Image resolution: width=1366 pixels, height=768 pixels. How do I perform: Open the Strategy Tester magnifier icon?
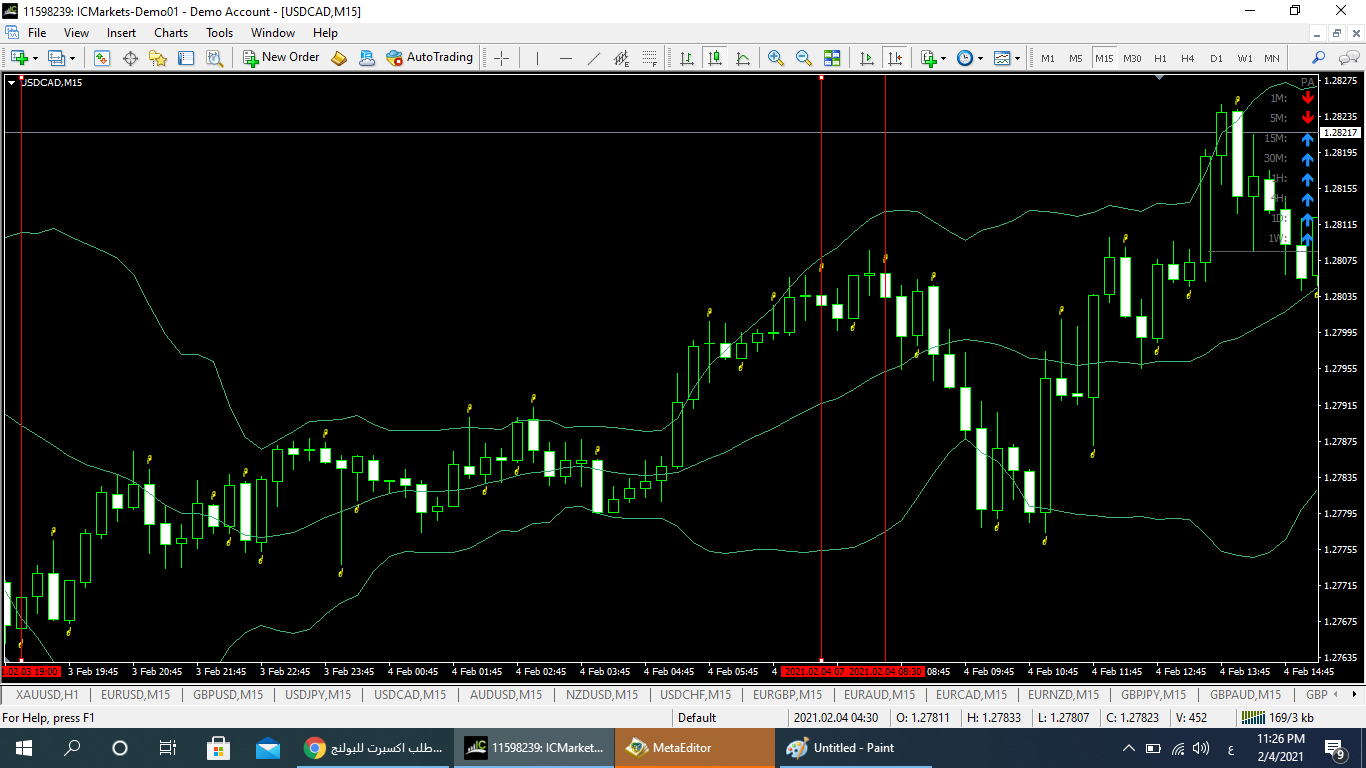(214, 58)
